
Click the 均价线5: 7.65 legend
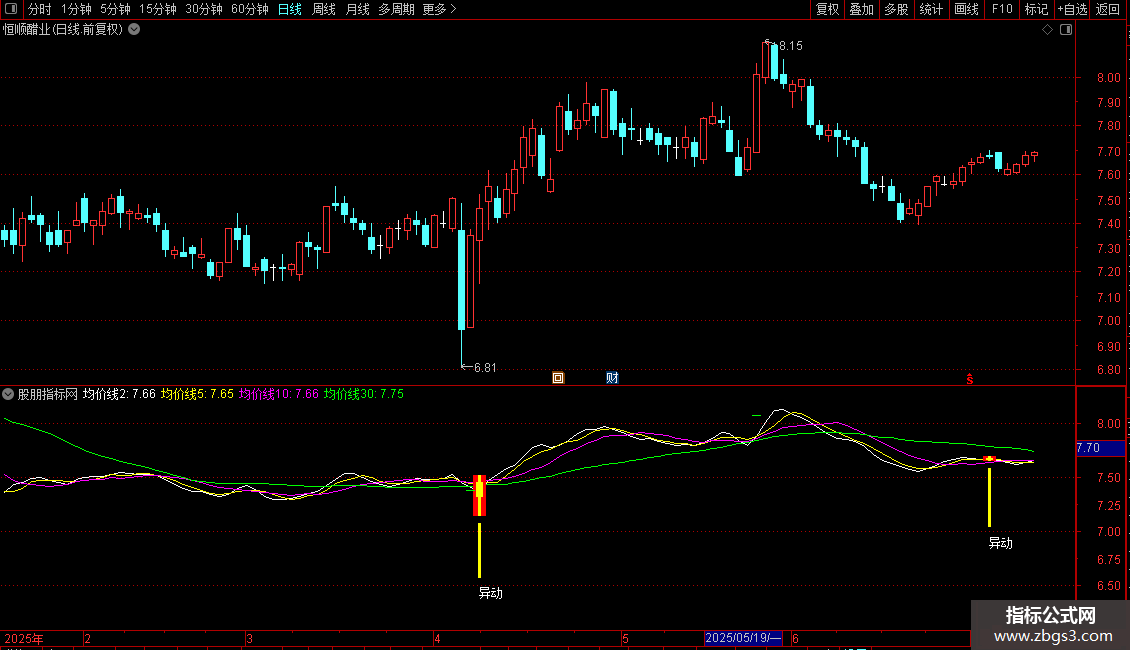pos(197,394)
